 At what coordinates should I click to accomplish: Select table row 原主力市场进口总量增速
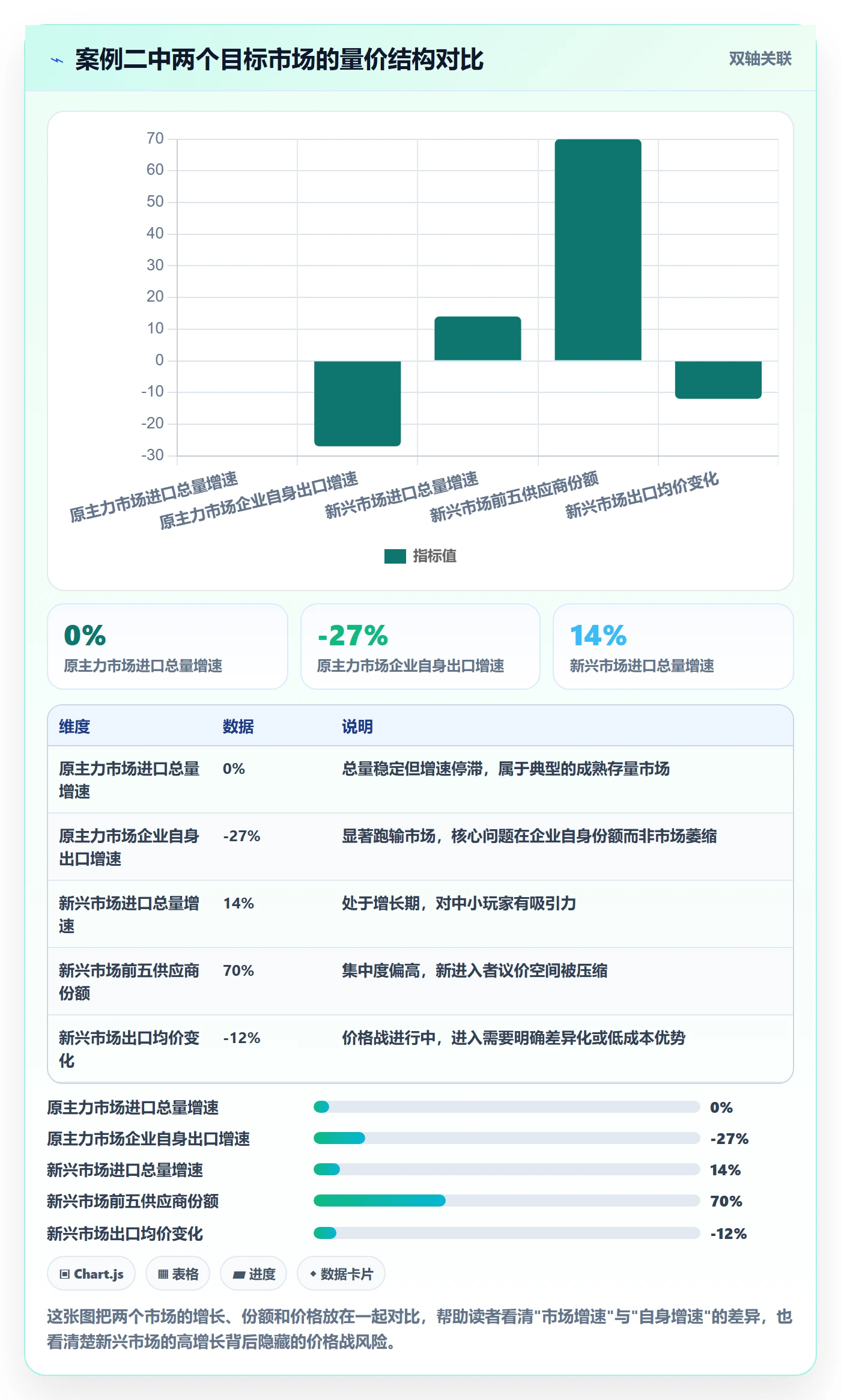click(421, 780)
